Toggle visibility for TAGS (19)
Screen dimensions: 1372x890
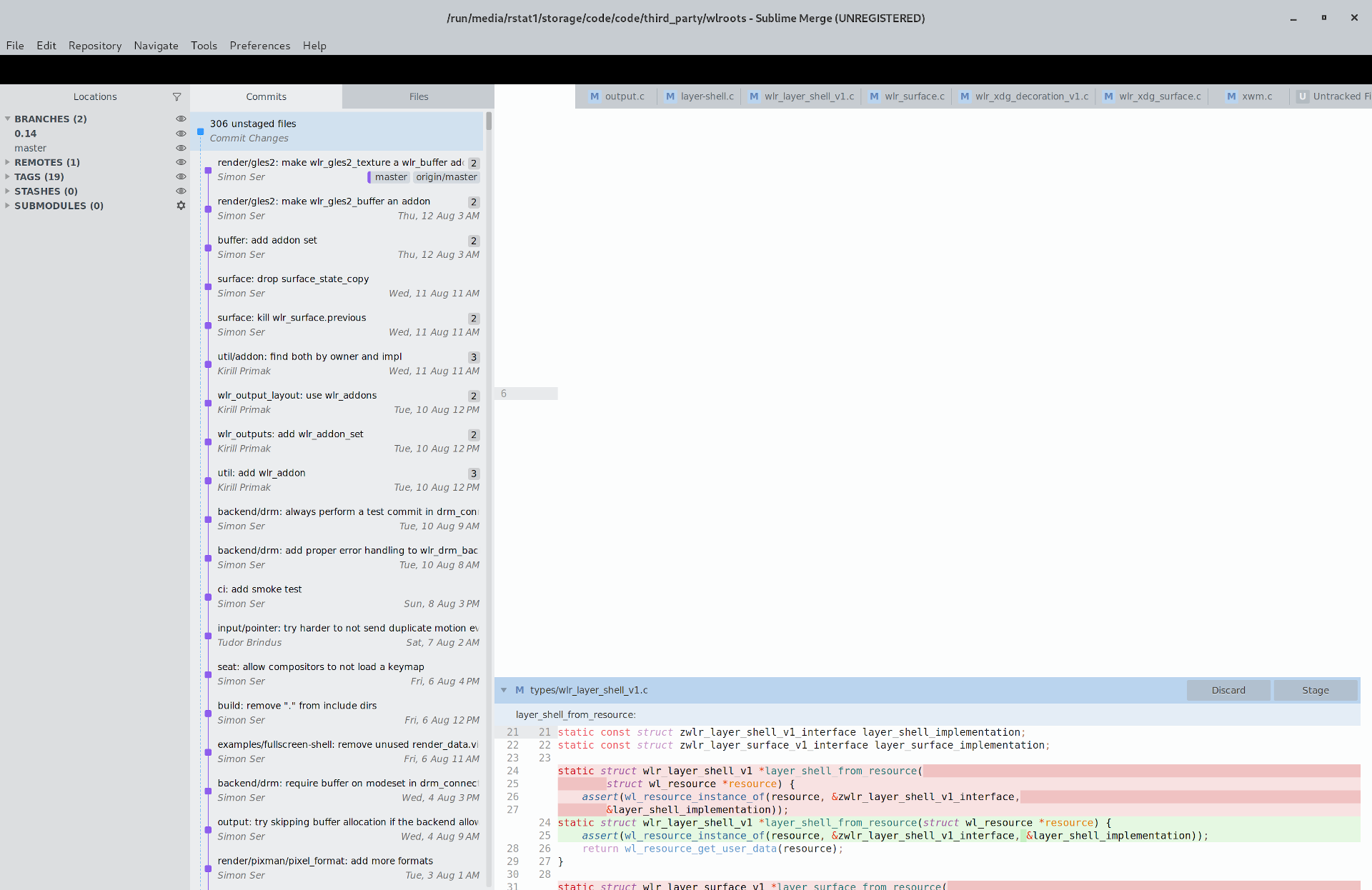click(x=181, y=176)
